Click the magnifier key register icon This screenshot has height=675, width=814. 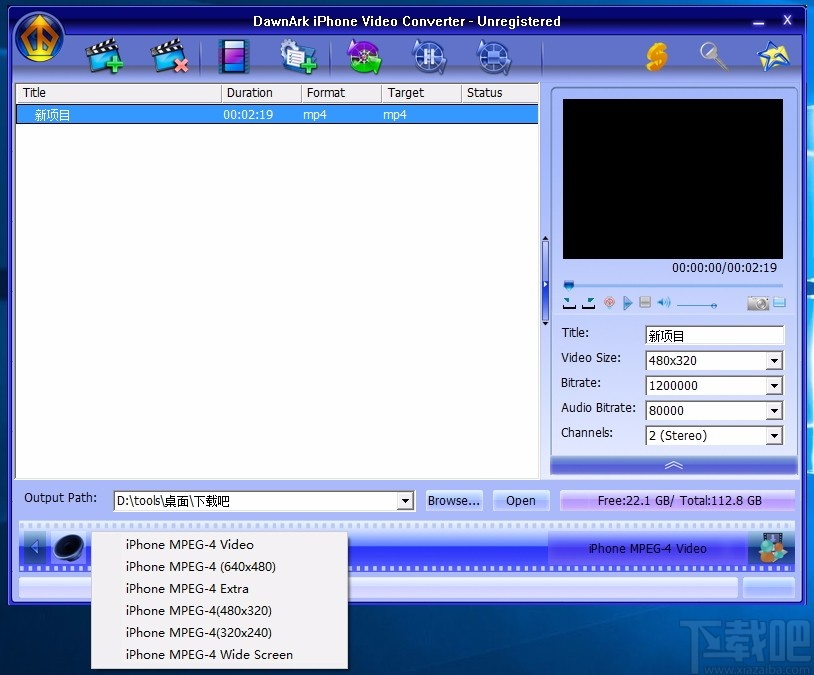pyautogui.click(x=714, y=56)
